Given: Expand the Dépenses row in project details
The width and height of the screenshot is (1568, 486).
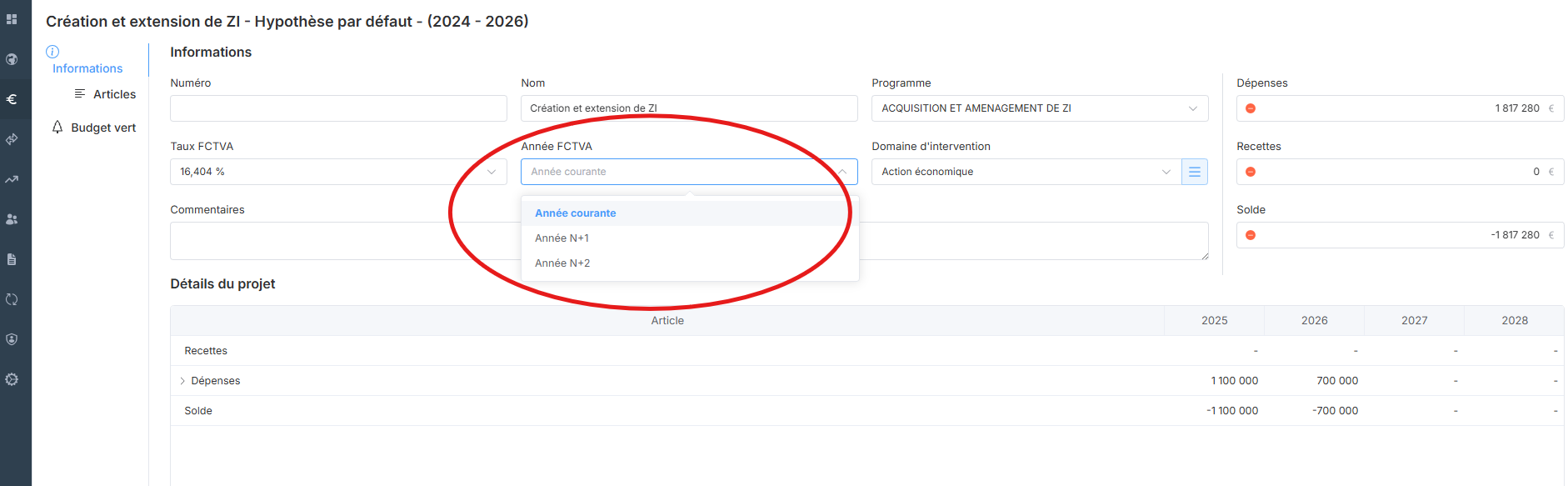Looking at the screenshot, I should coord(182,381).
